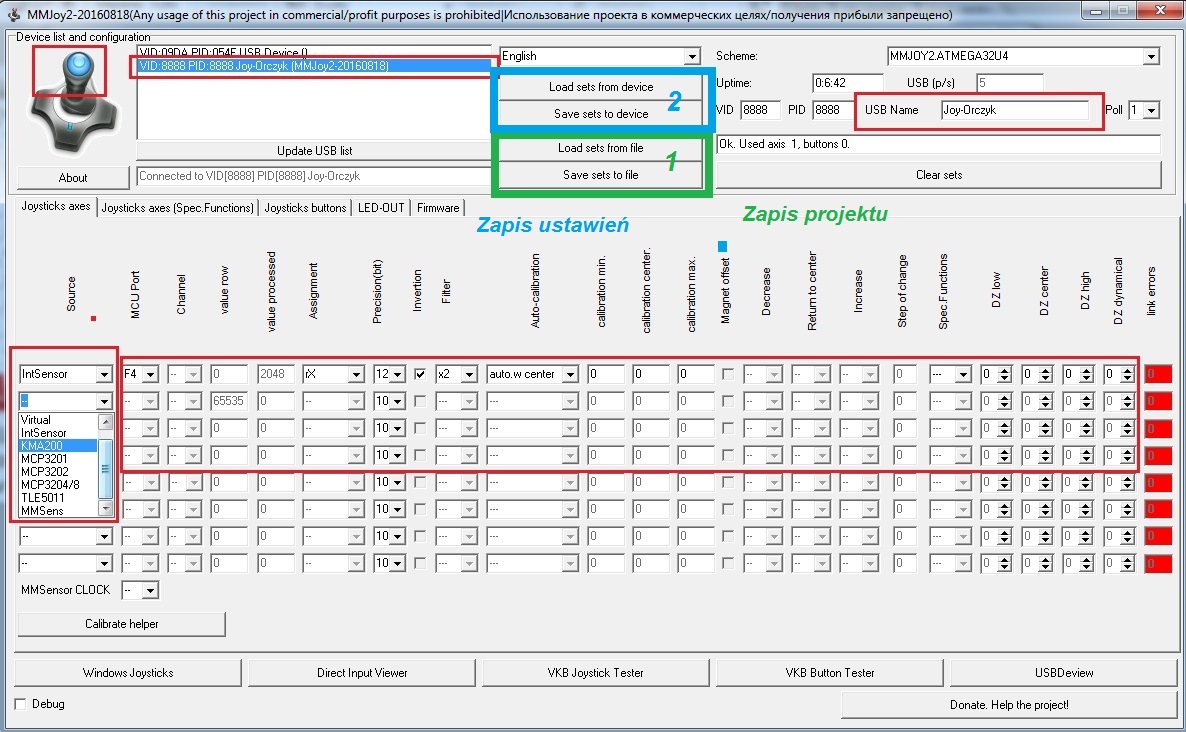Click the blue square above Magnet offset

pos(723,246)
